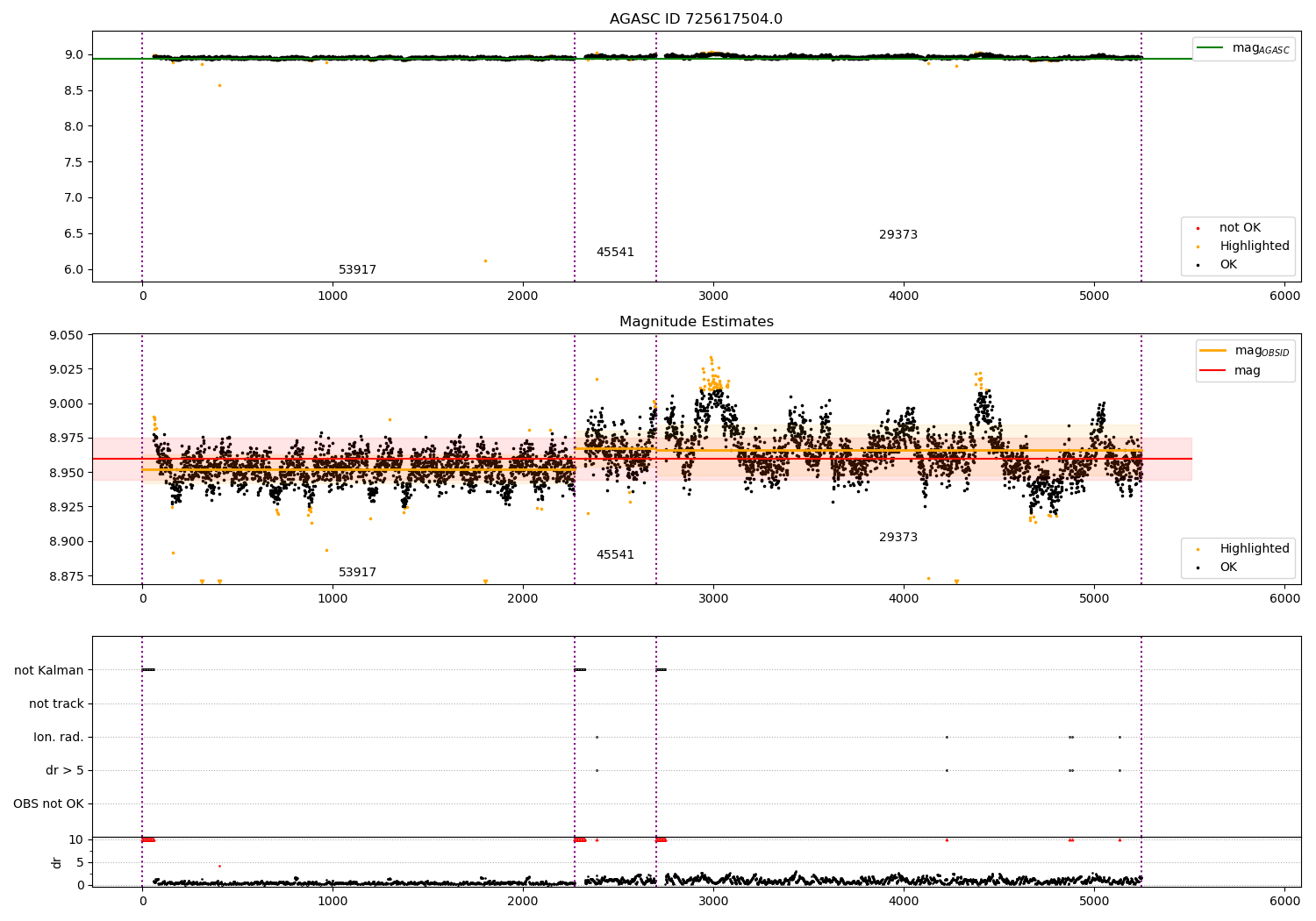Viewport: 1316px width, 921px height.
Task: Click the 'not Kalman' y-axis label
Action: [49, 671]
